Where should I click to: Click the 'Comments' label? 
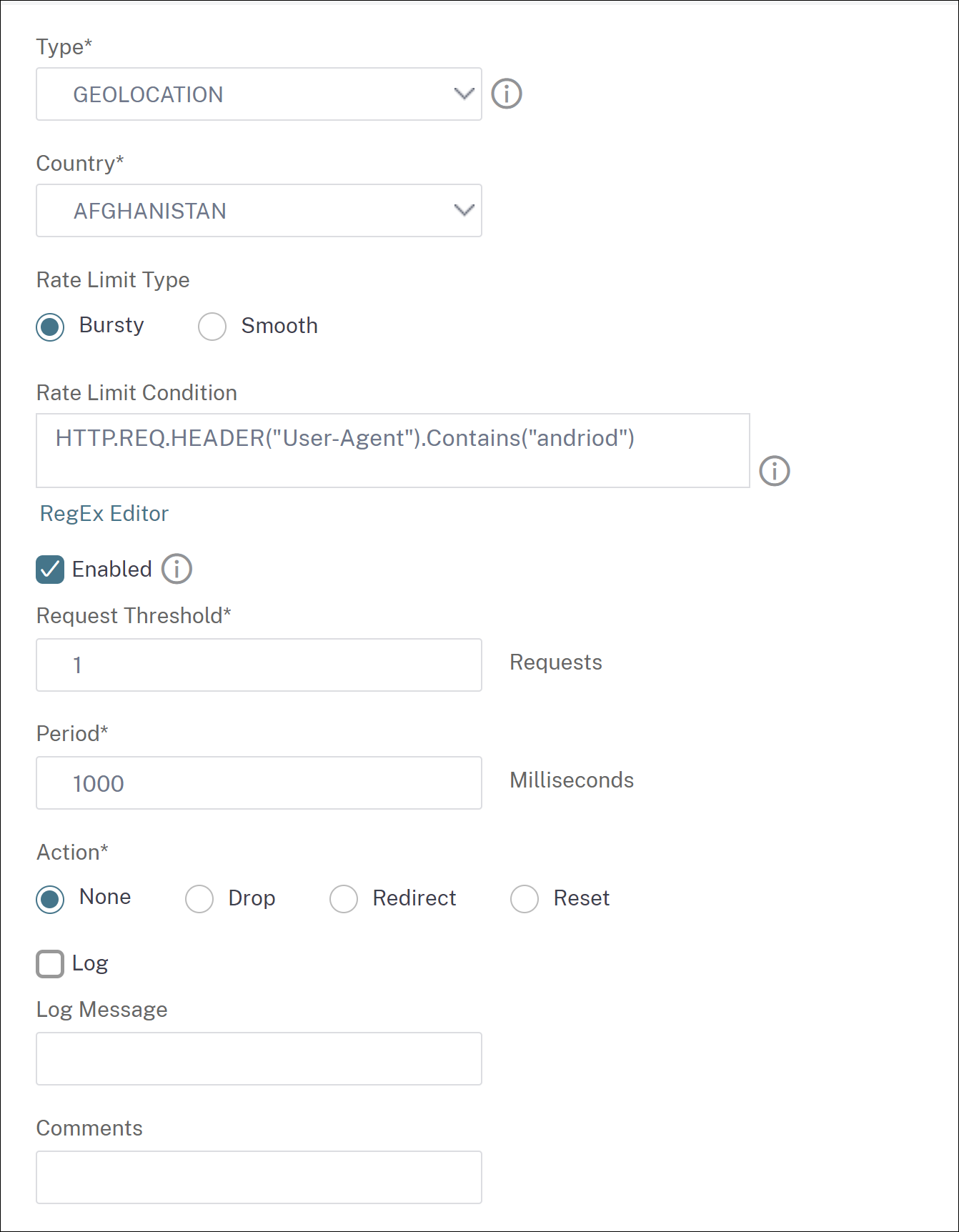(89, 1128)
